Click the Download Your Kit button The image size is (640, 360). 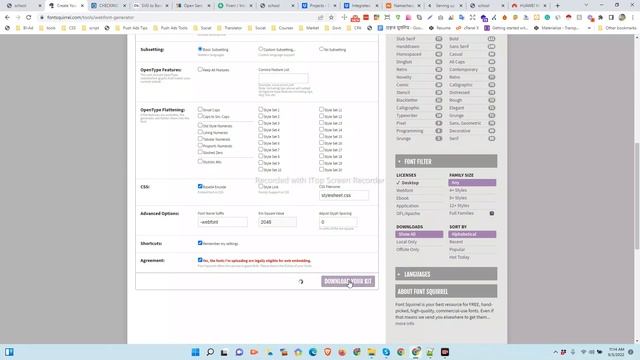(x=348, y=281)
